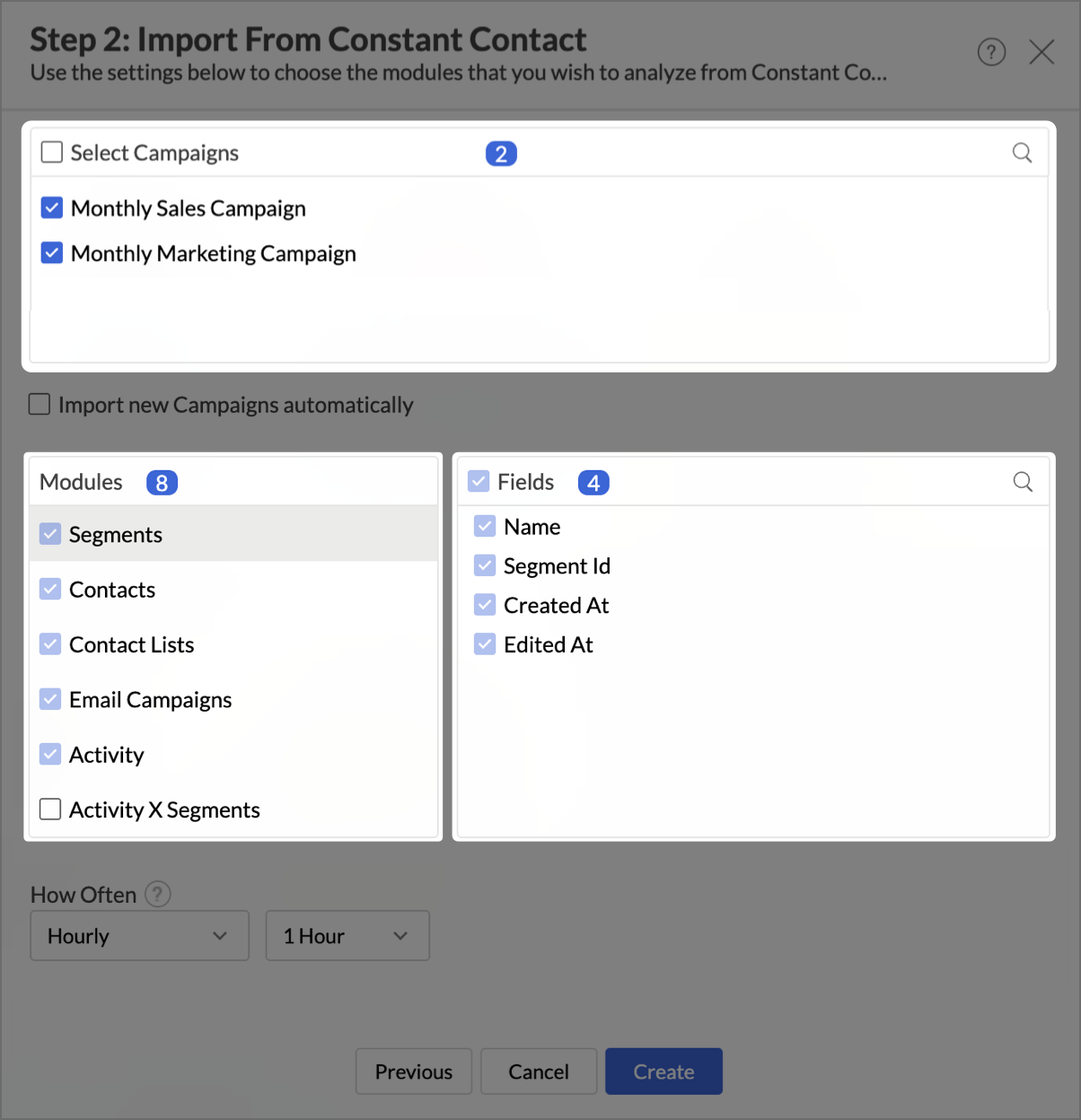Uncheck Monthly Sales Campaign
This screenshot has height=1120, width=1081.
(x=52, y=208)
